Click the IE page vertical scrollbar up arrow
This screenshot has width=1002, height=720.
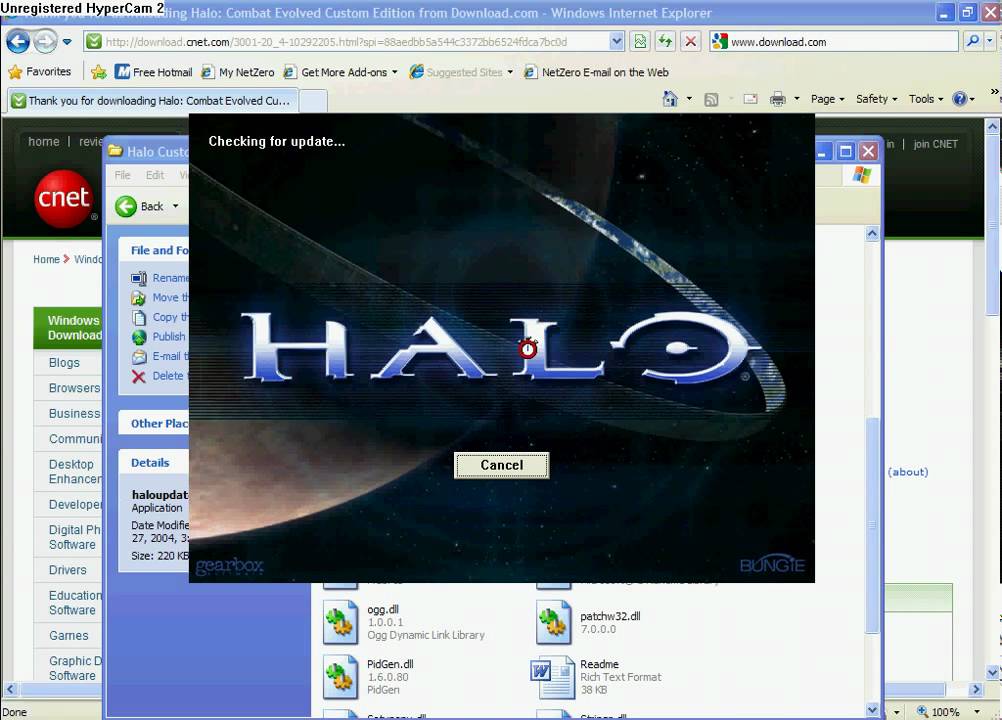click(x=992, y=126)
